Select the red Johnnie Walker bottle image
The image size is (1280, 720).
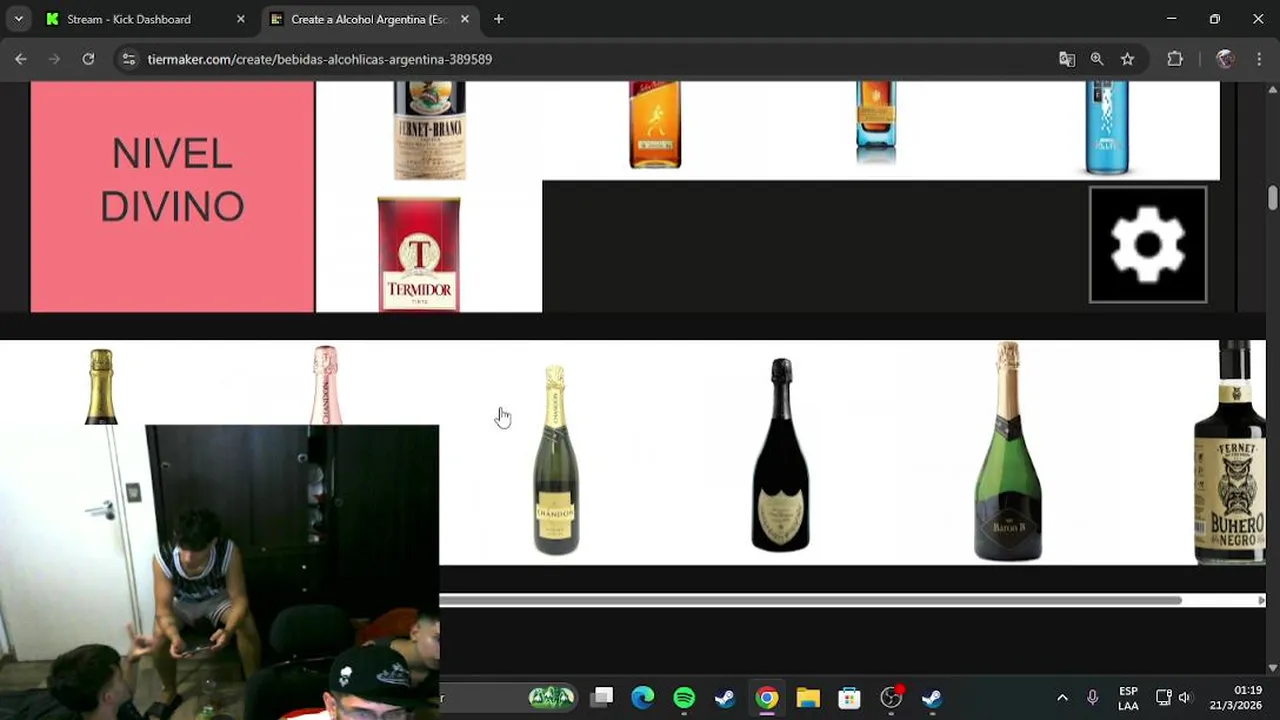[655, 125]
